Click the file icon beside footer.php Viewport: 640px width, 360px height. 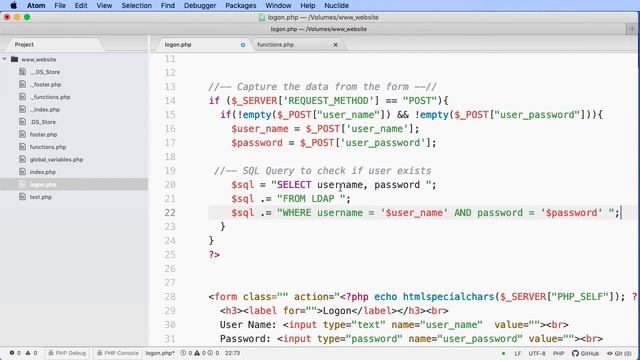point(22,134)
